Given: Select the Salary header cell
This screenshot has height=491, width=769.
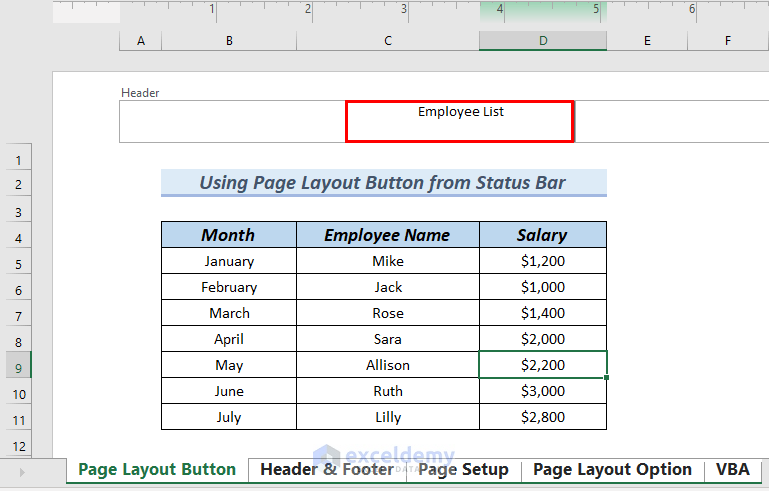Looking at the screenshot, I should (543, 234).
